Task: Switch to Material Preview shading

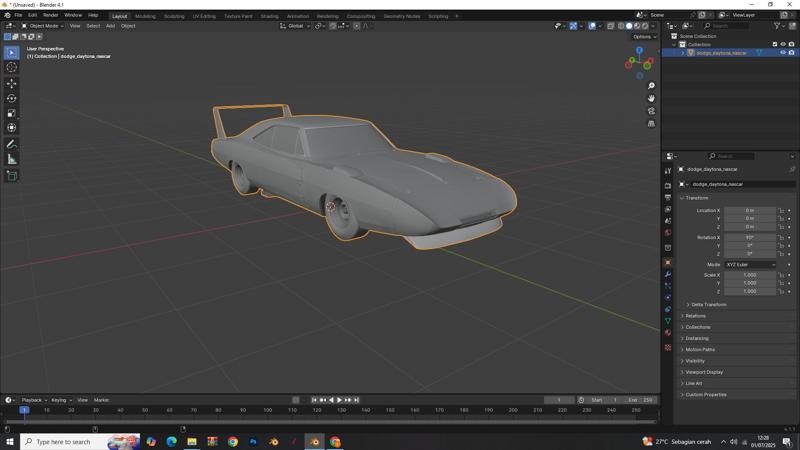Action: [637, 26]
